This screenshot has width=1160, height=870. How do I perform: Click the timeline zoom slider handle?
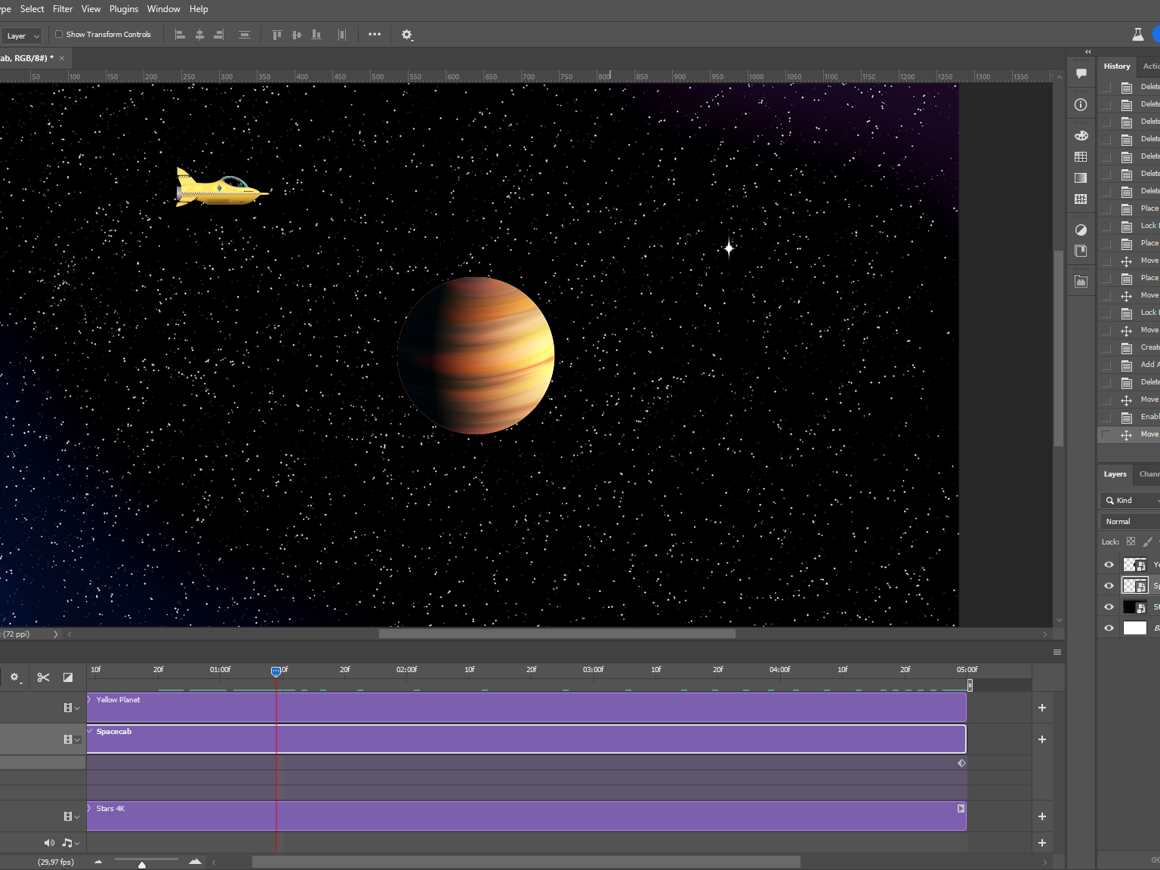(142, 864)
